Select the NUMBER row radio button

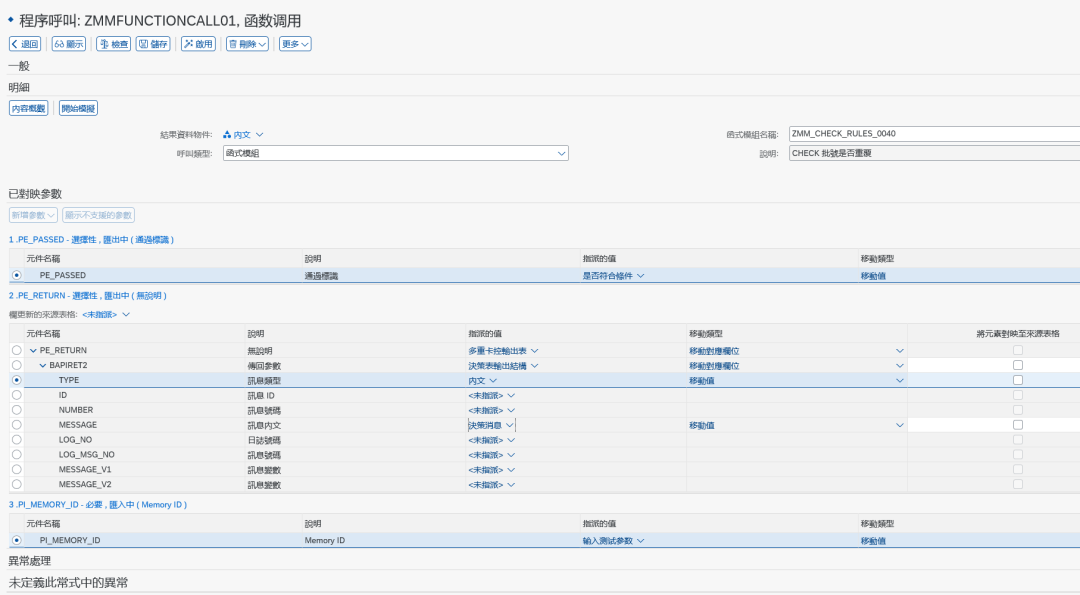(17, 410)
